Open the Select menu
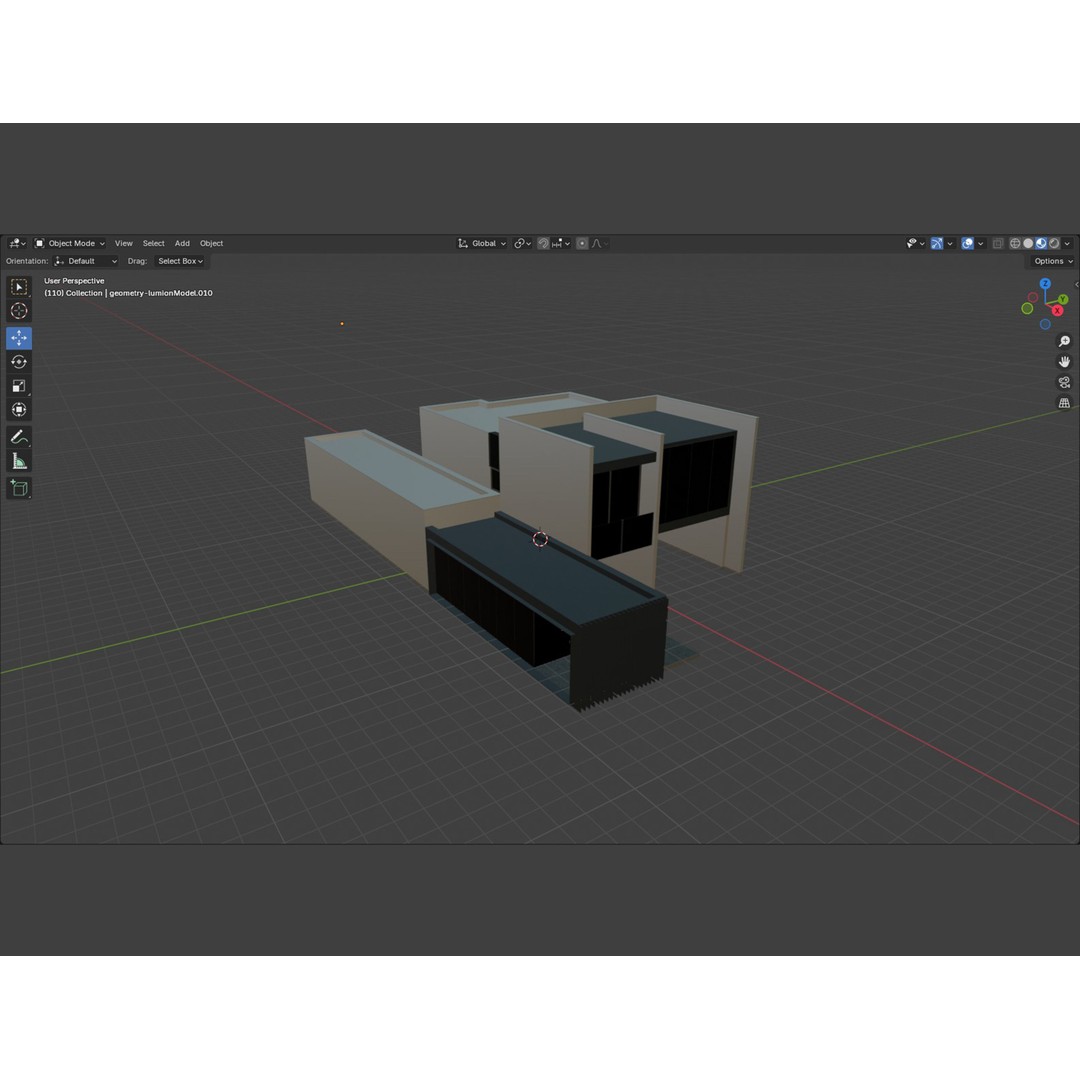This screenshot has width=1080, height=1080. coord(154,243)
